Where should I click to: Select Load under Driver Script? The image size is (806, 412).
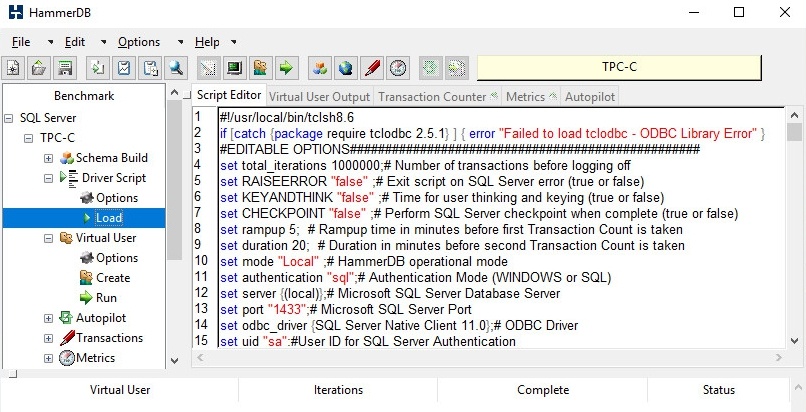coord(109,218)
